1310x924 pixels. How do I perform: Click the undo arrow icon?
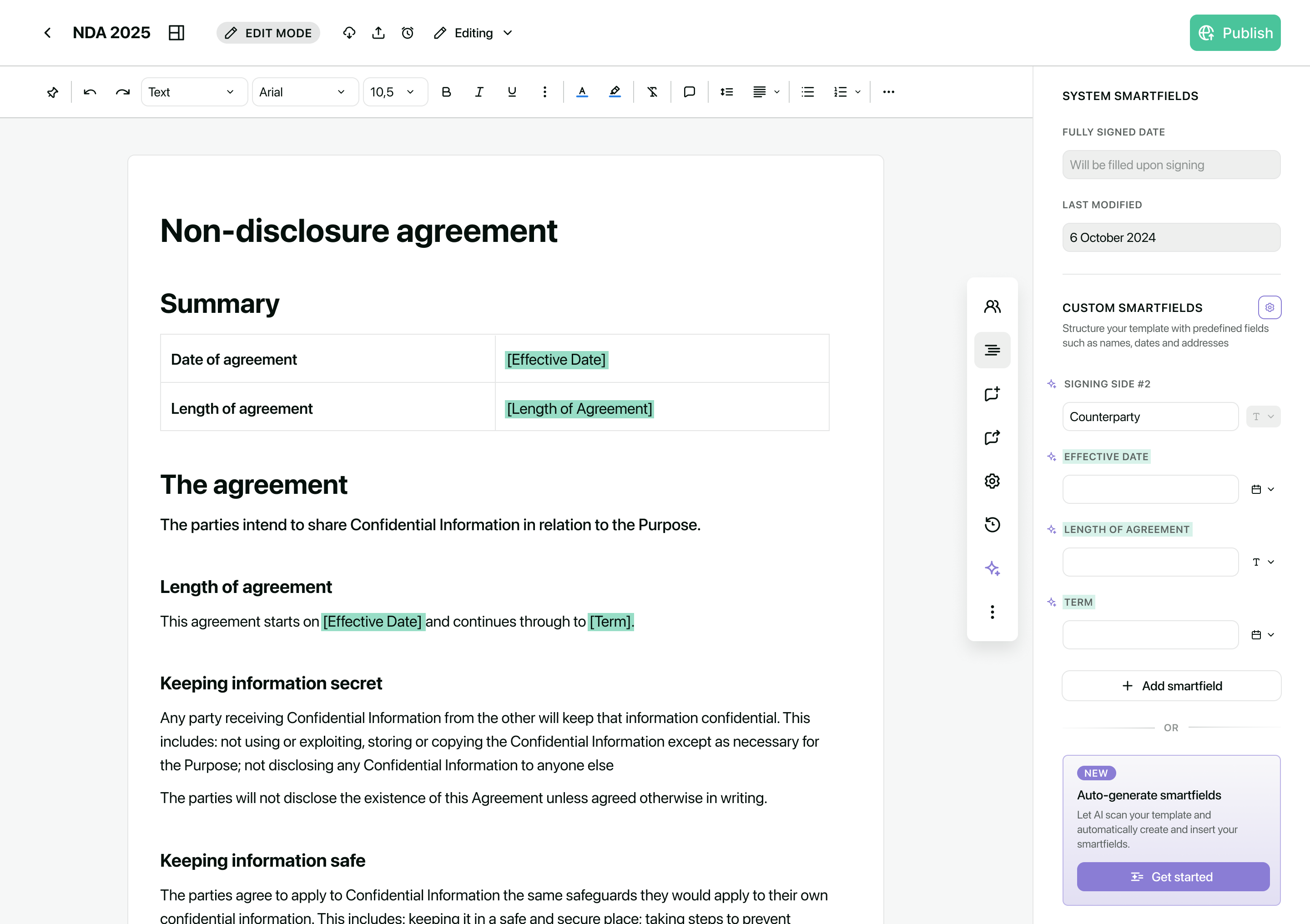tap(90, 92)
